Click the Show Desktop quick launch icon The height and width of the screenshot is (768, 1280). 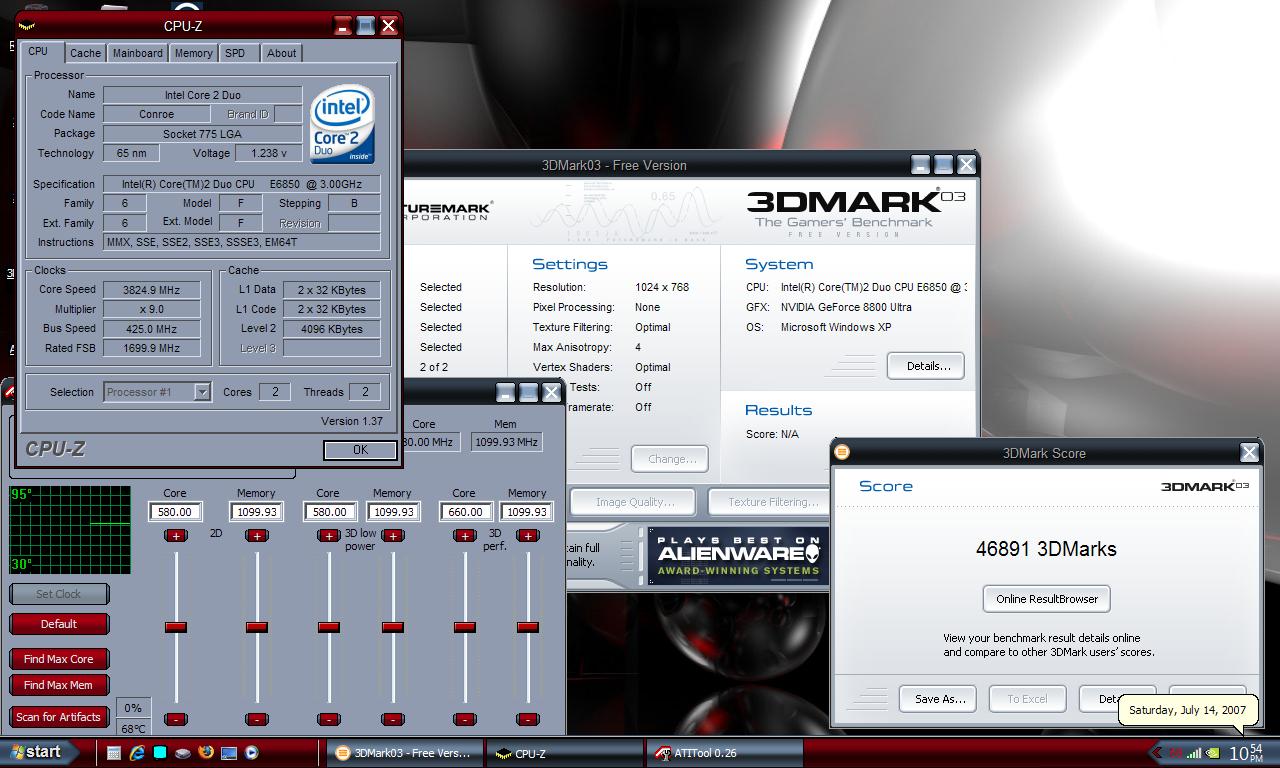tap(229, 753)
